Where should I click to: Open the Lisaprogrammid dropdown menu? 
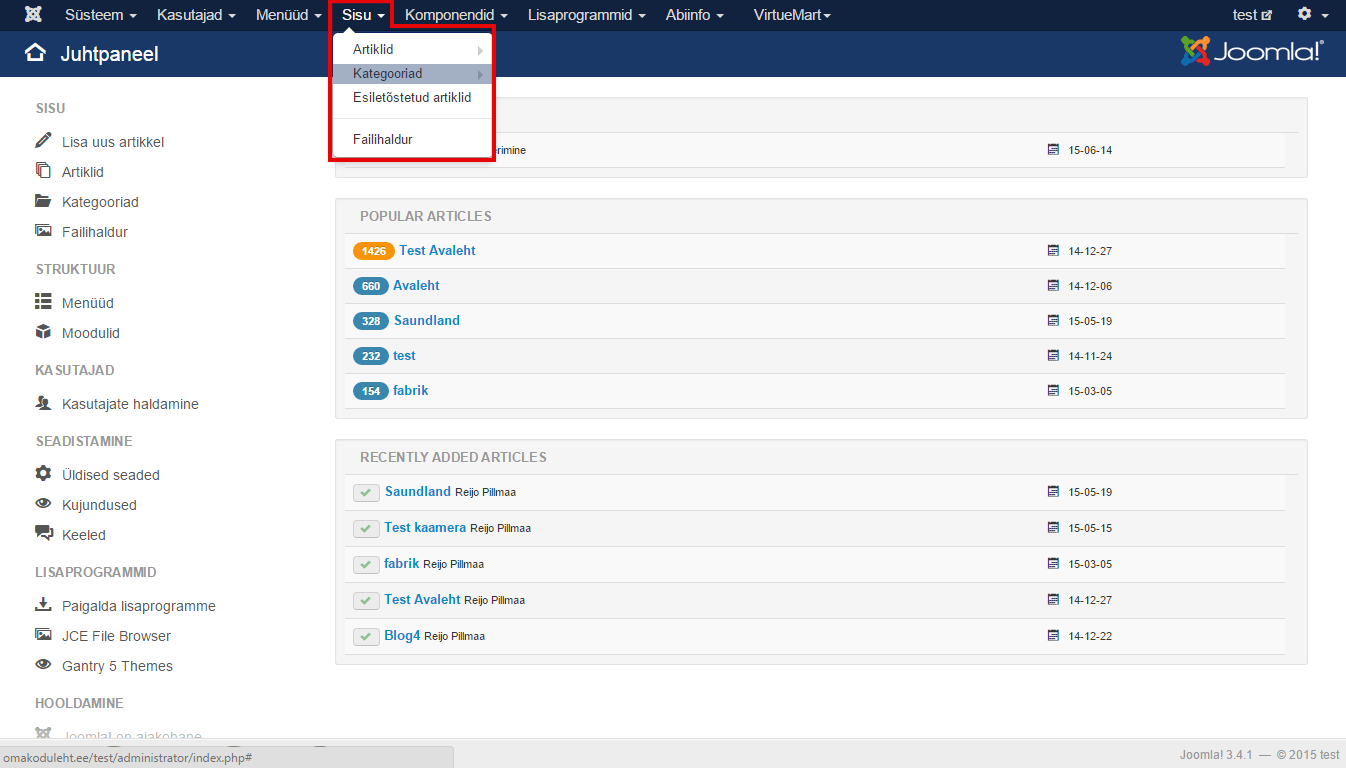tap(586, 15)
